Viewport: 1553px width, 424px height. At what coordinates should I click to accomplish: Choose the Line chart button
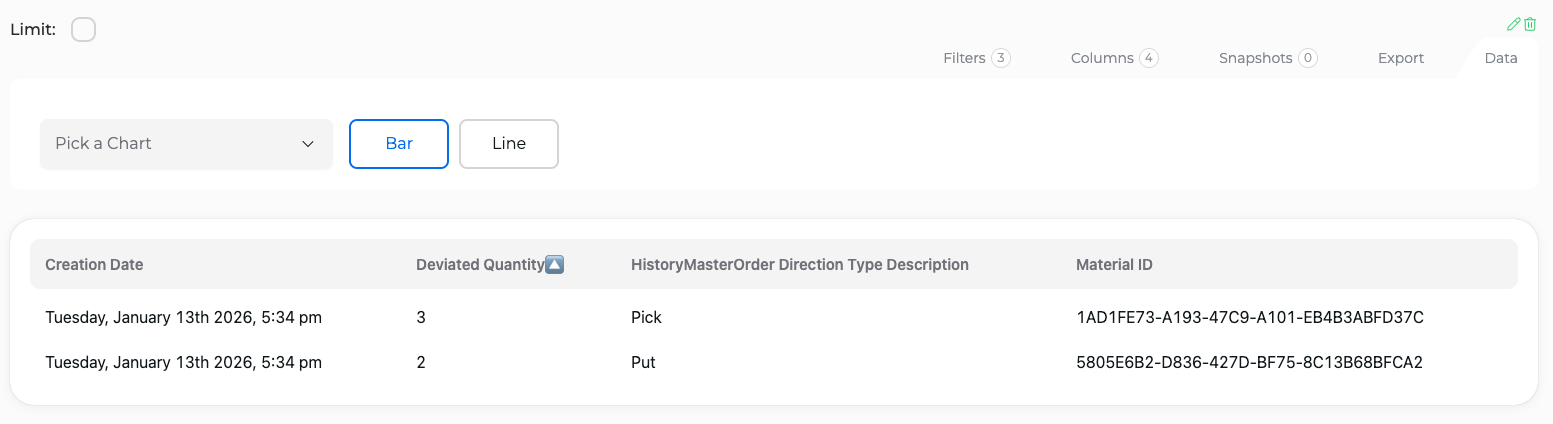coord(509,144)
